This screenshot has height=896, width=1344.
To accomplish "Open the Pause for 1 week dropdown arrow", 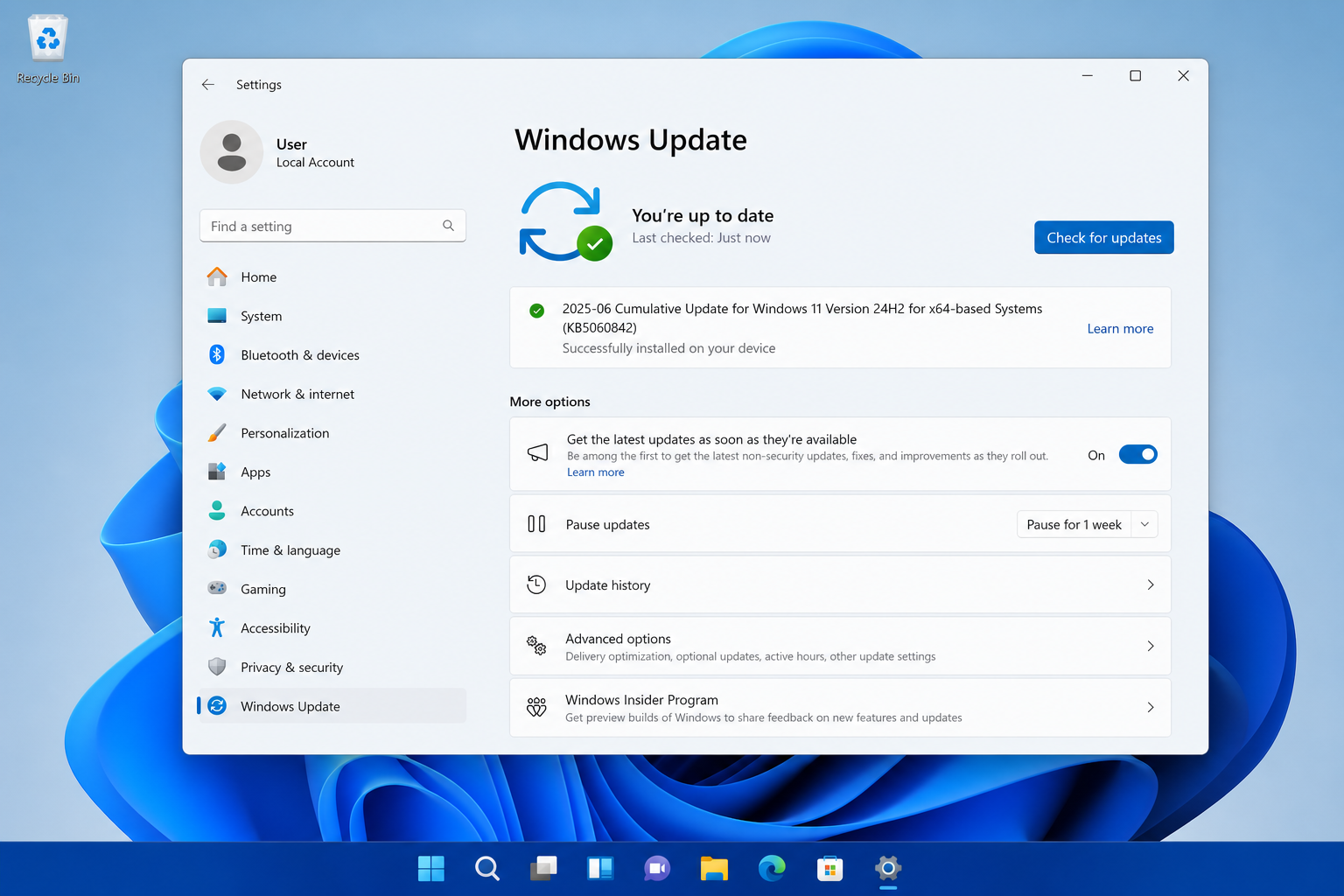I will [1144, 524].
